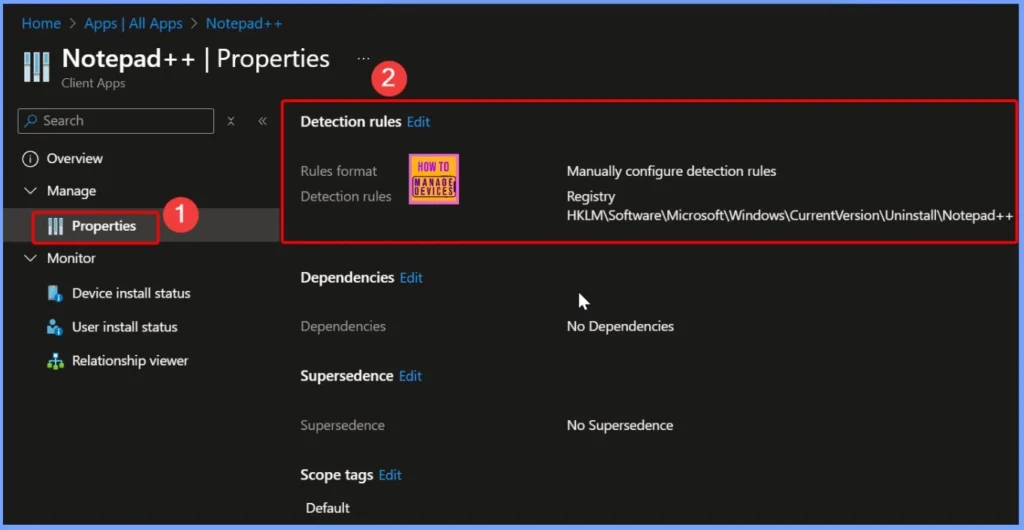Toggle expand-collapse all menu groups icon
The image size is (1024, 530).
tap(231, 121)
